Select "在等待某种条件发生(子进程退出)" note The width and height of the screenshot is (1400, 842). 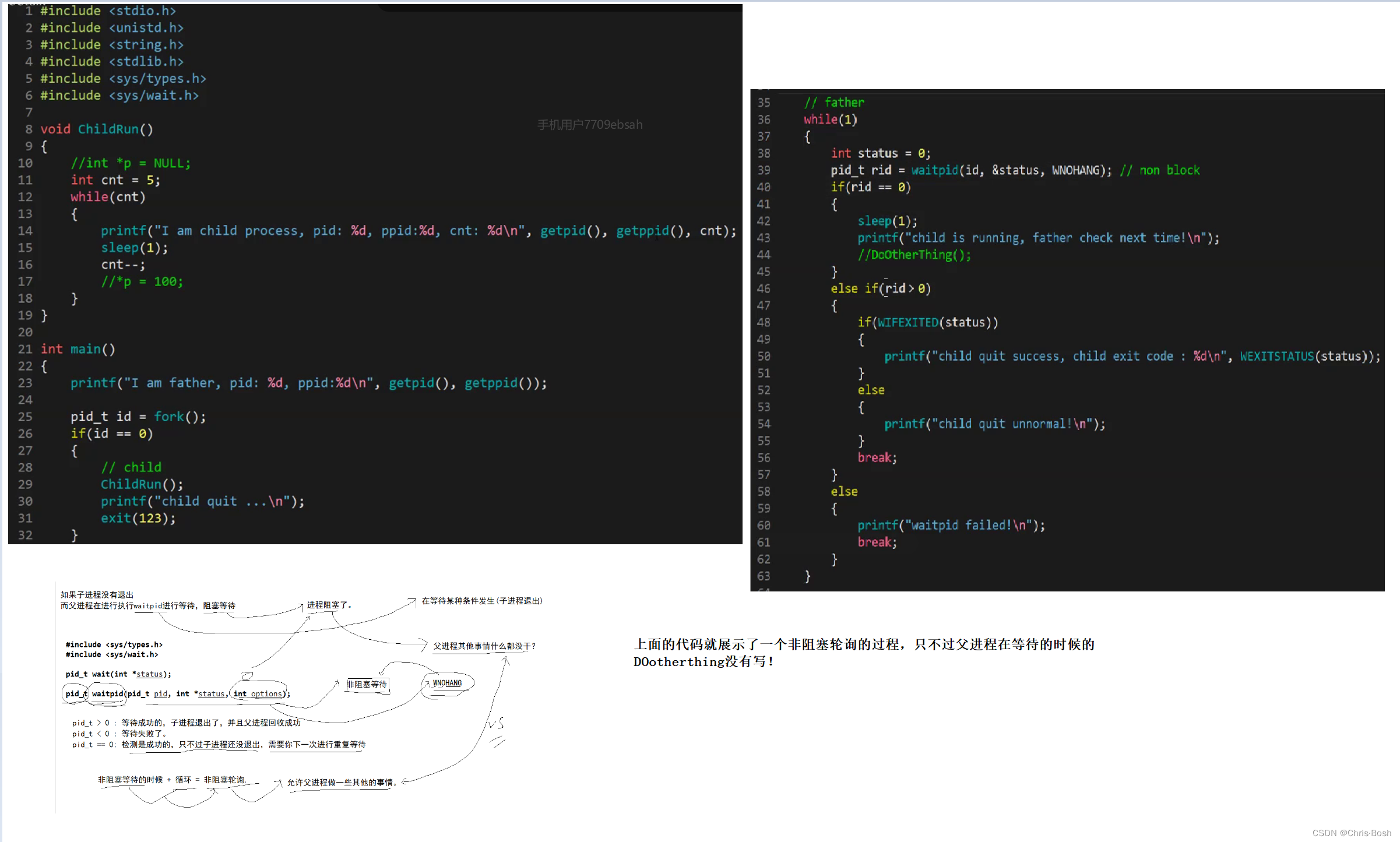482,601
